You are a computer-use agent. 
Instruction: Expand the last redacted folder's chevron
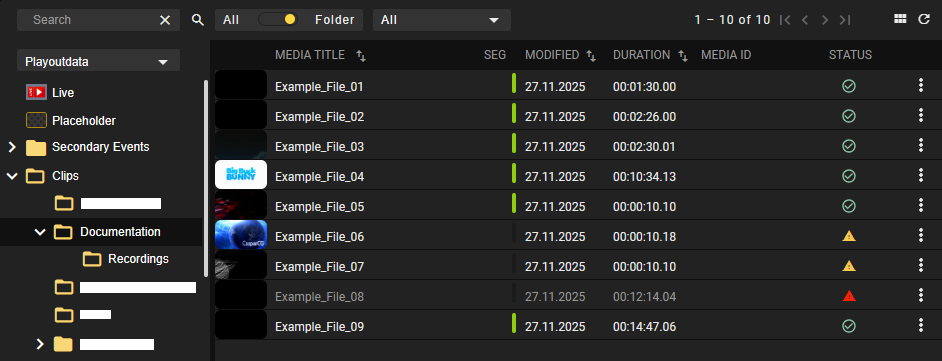[40, 344]
